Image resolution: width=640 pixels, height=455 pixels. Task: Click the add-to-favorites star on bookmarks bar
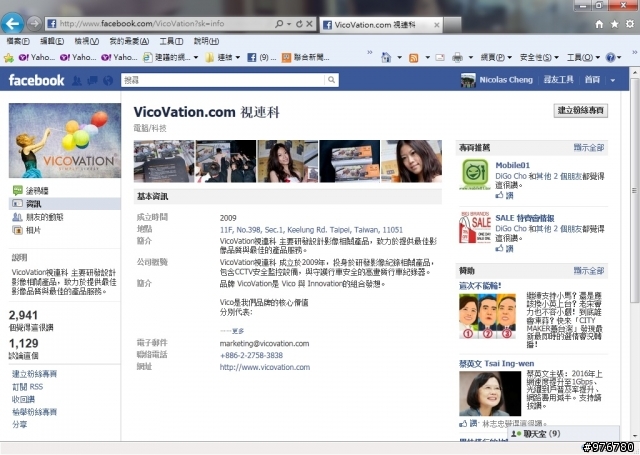pyautogui.click(x=9, y=58)
